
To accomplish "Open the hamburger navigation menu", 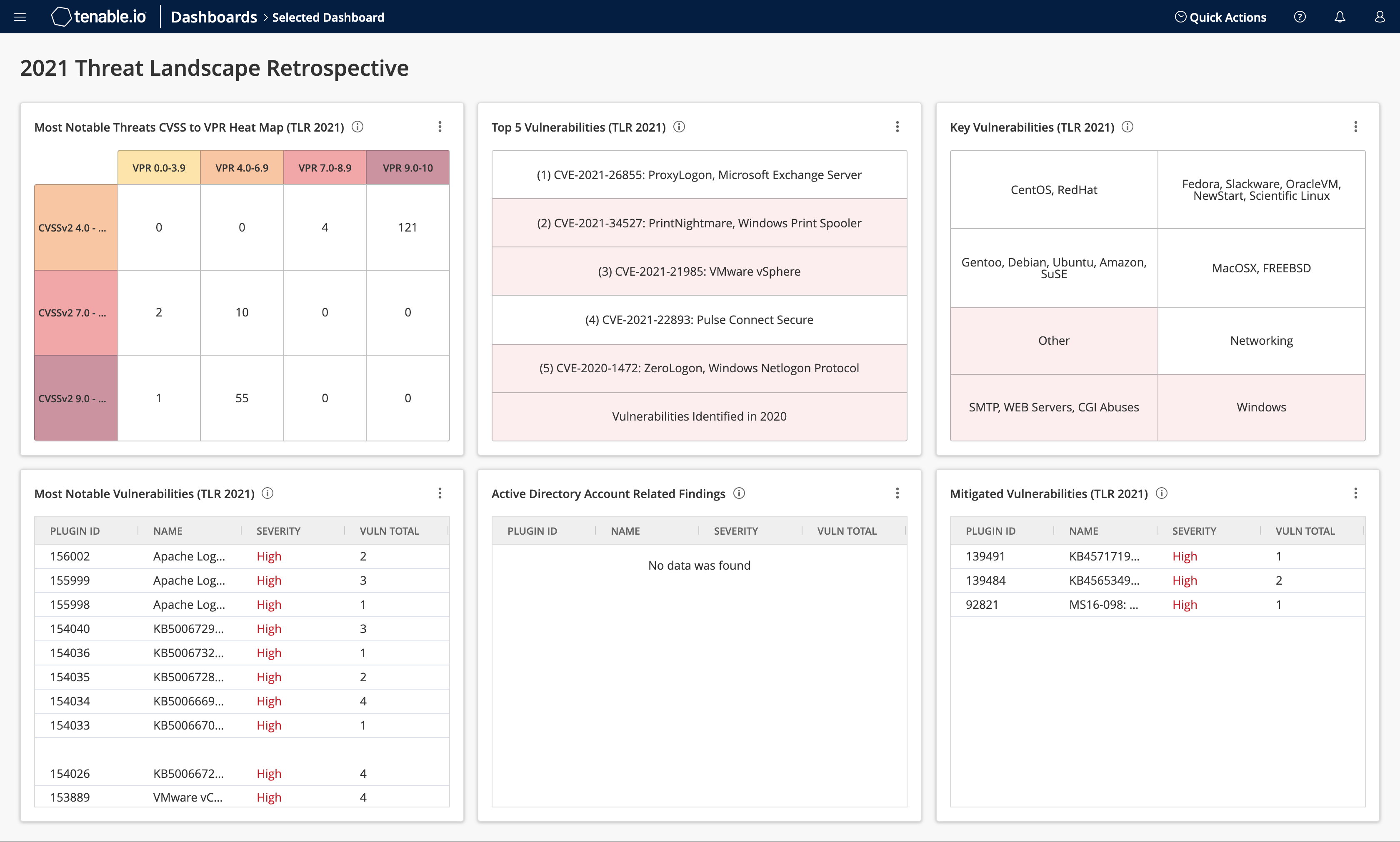I will coord(20,17).
